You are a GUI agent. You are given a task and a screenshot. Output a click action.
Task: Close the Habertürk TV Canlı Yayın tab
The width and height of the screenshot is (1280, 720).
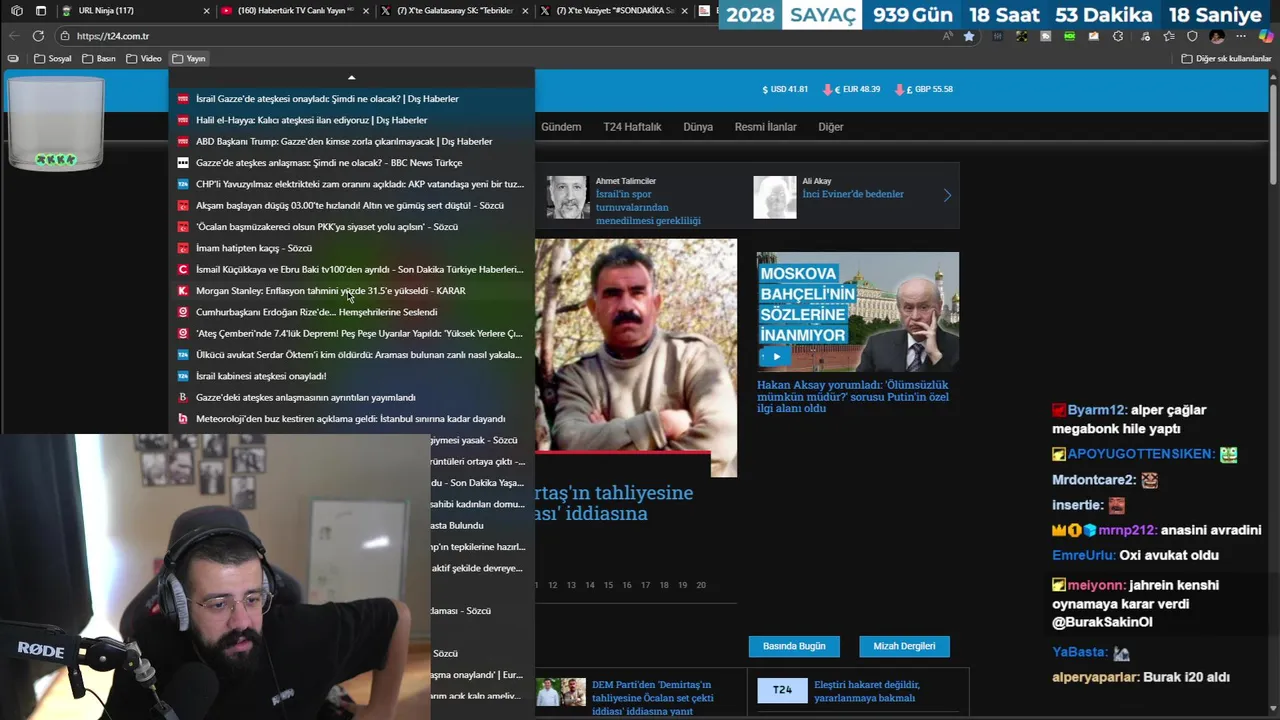(364, 11)
